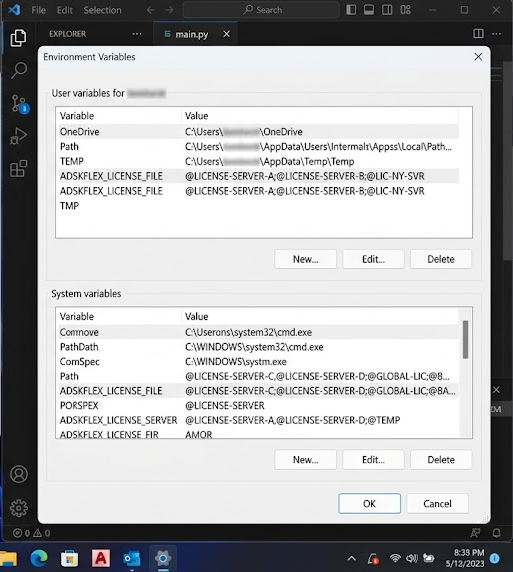
Task: Open the Wi-Fi network tray icon
Action: pos(395,558)
